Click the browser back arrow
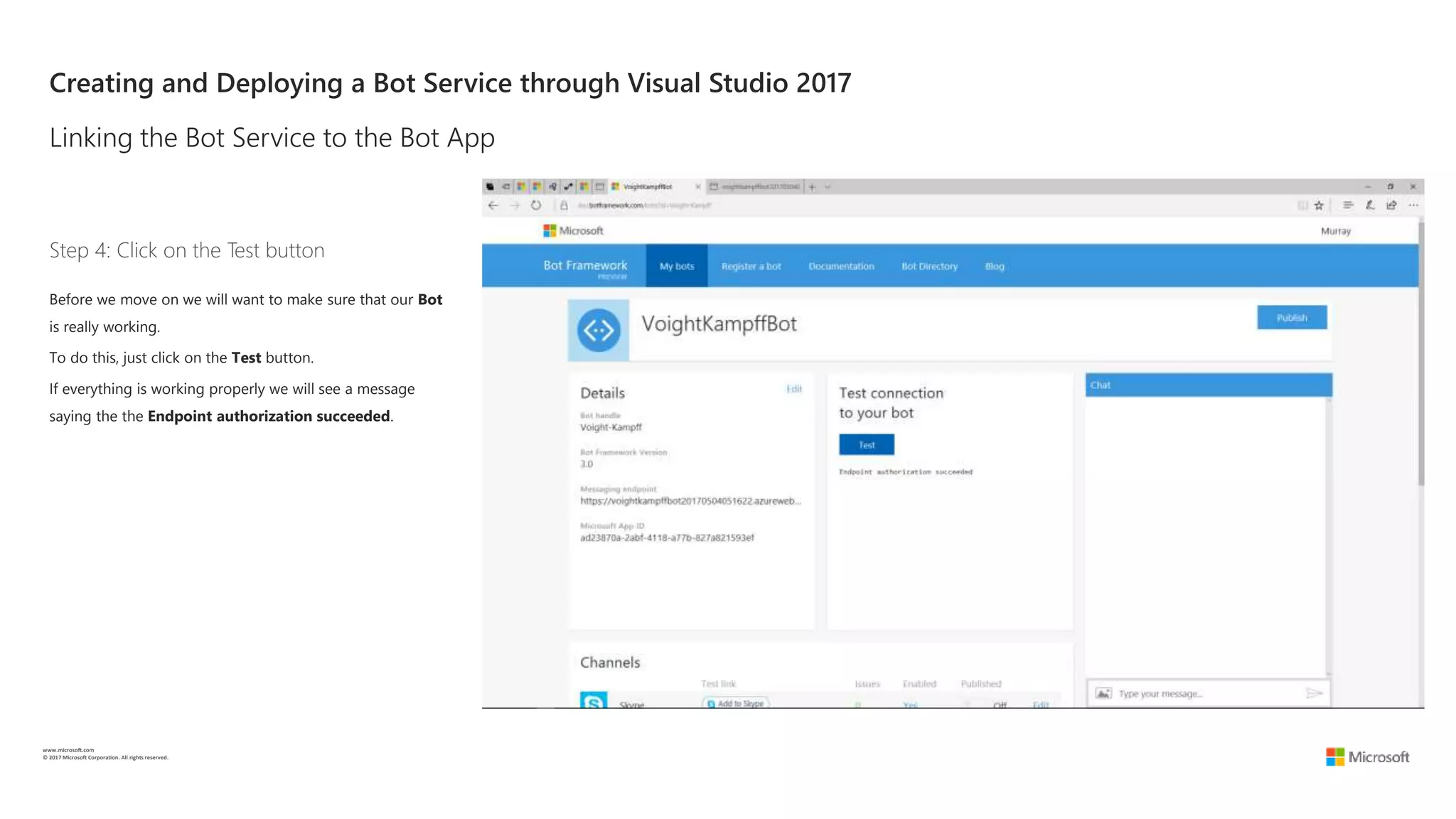The width and height of the screenshot is (1456, 819). click(x=493, y=205)
